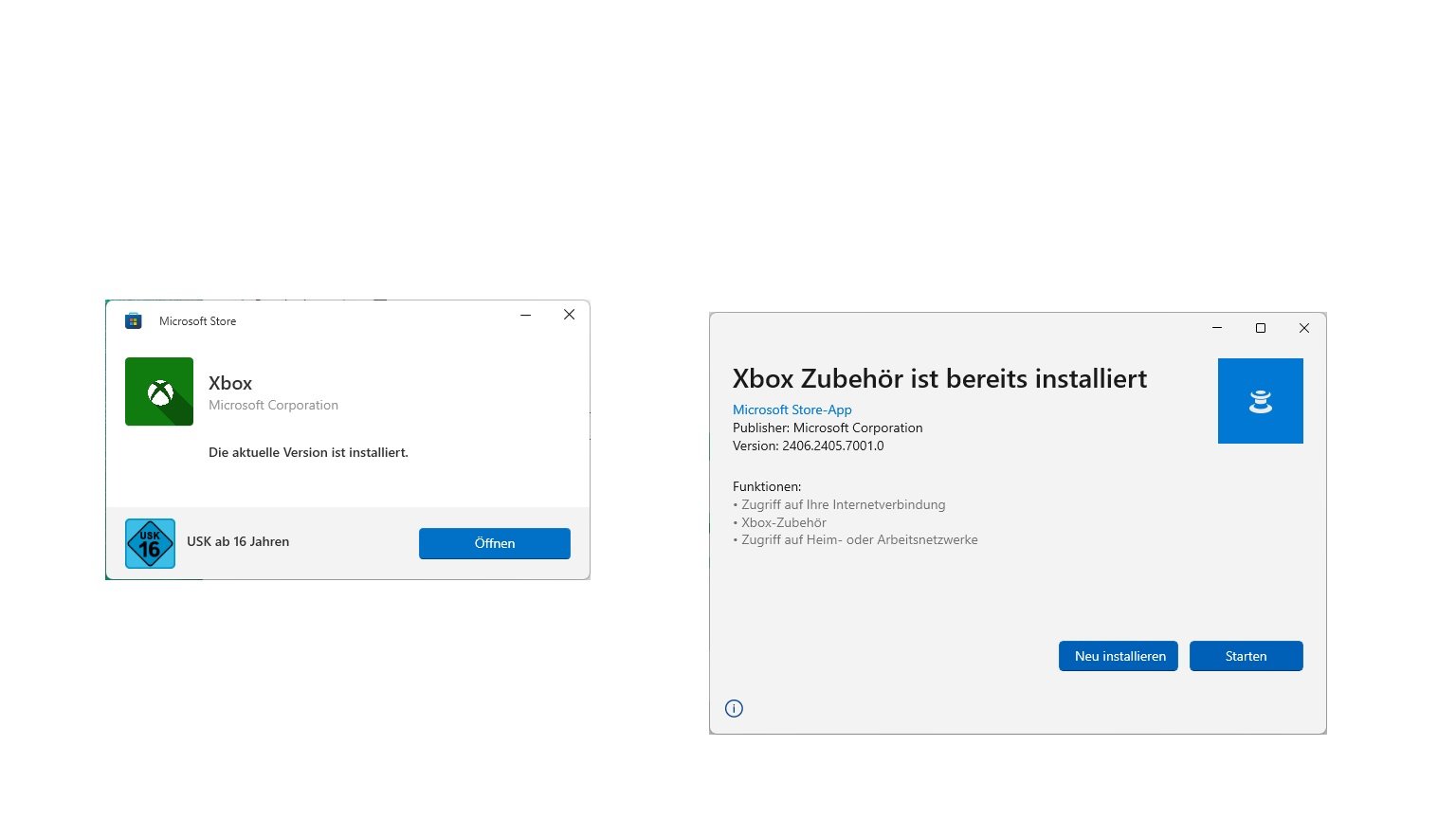Click the USK 16 age rating badge
This screenshot has width=1456, height=819.
[x=151, y=543]
